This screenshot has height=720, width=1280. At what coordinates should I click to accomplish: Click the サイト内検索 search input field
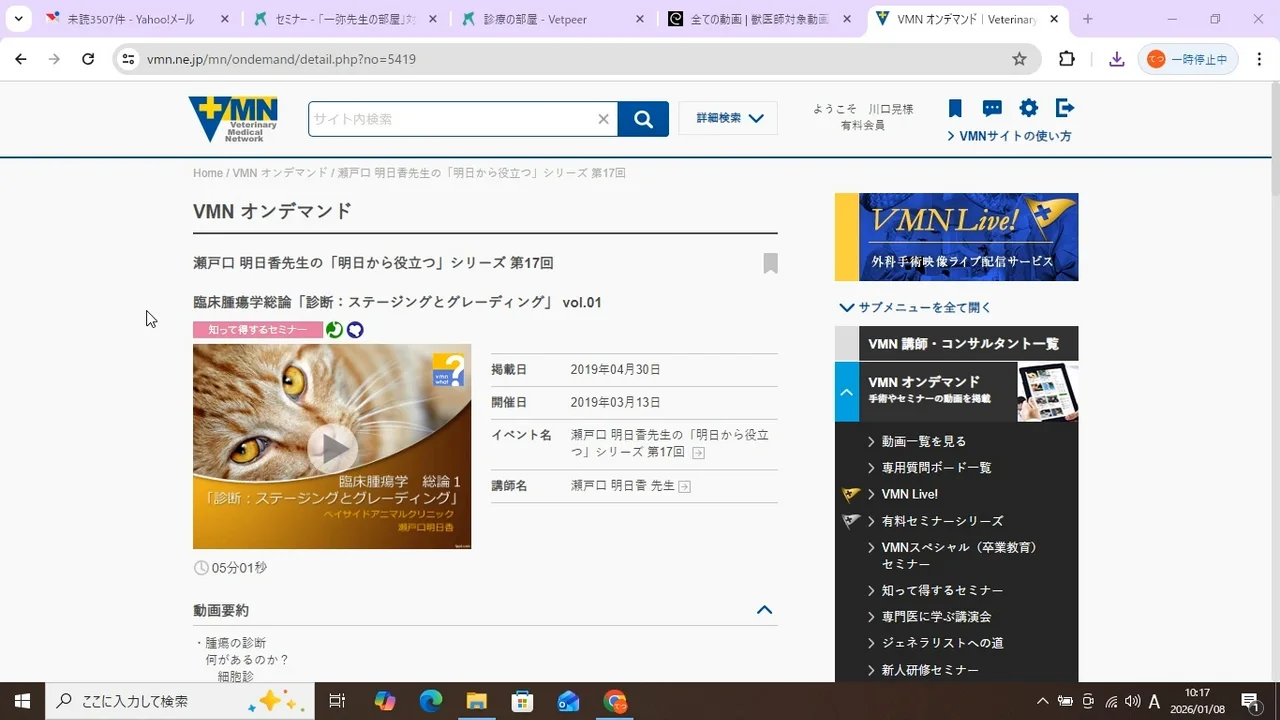(450, 119)
